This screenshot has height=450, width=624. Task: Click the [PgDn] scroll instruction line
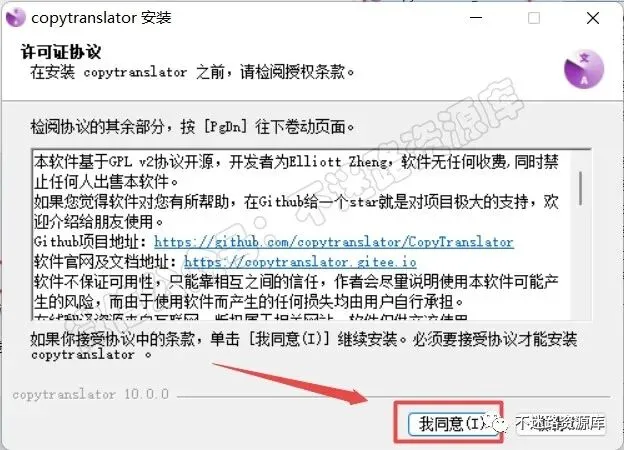click(192, 127)
